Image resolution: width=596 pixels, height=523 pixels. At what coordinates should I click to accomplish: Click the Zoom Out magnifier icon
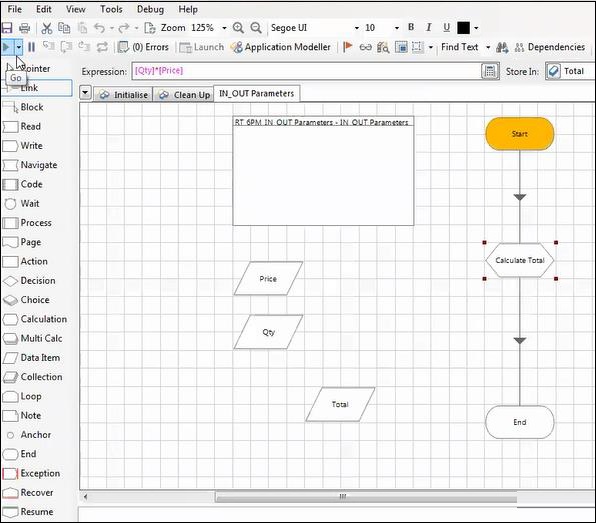click(x=256, y=28)
